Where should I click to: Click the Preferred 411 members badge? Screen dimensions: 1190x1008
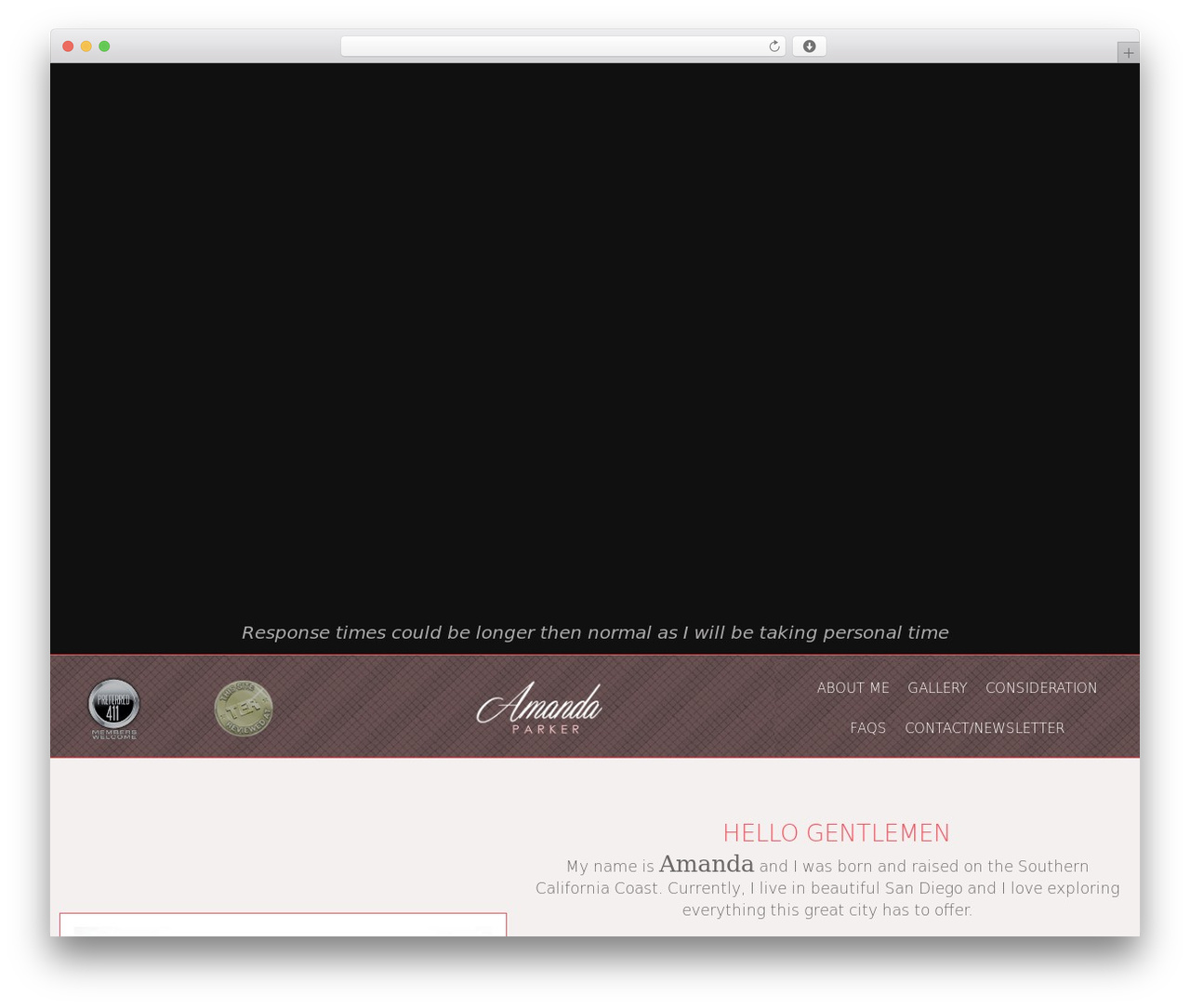point(113,709)
